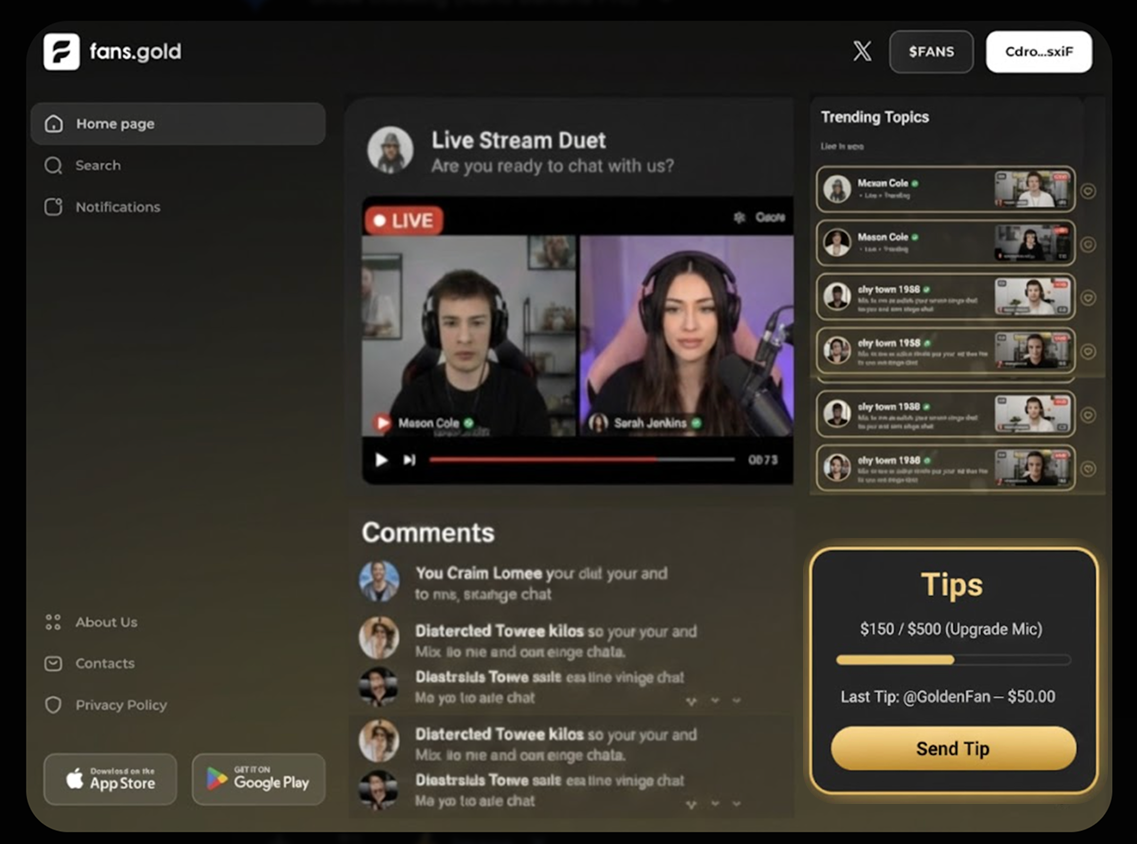Select Contacts in the sidebar menu
This screenshot has width=1137, height=844.
click(x=107, y=663)
